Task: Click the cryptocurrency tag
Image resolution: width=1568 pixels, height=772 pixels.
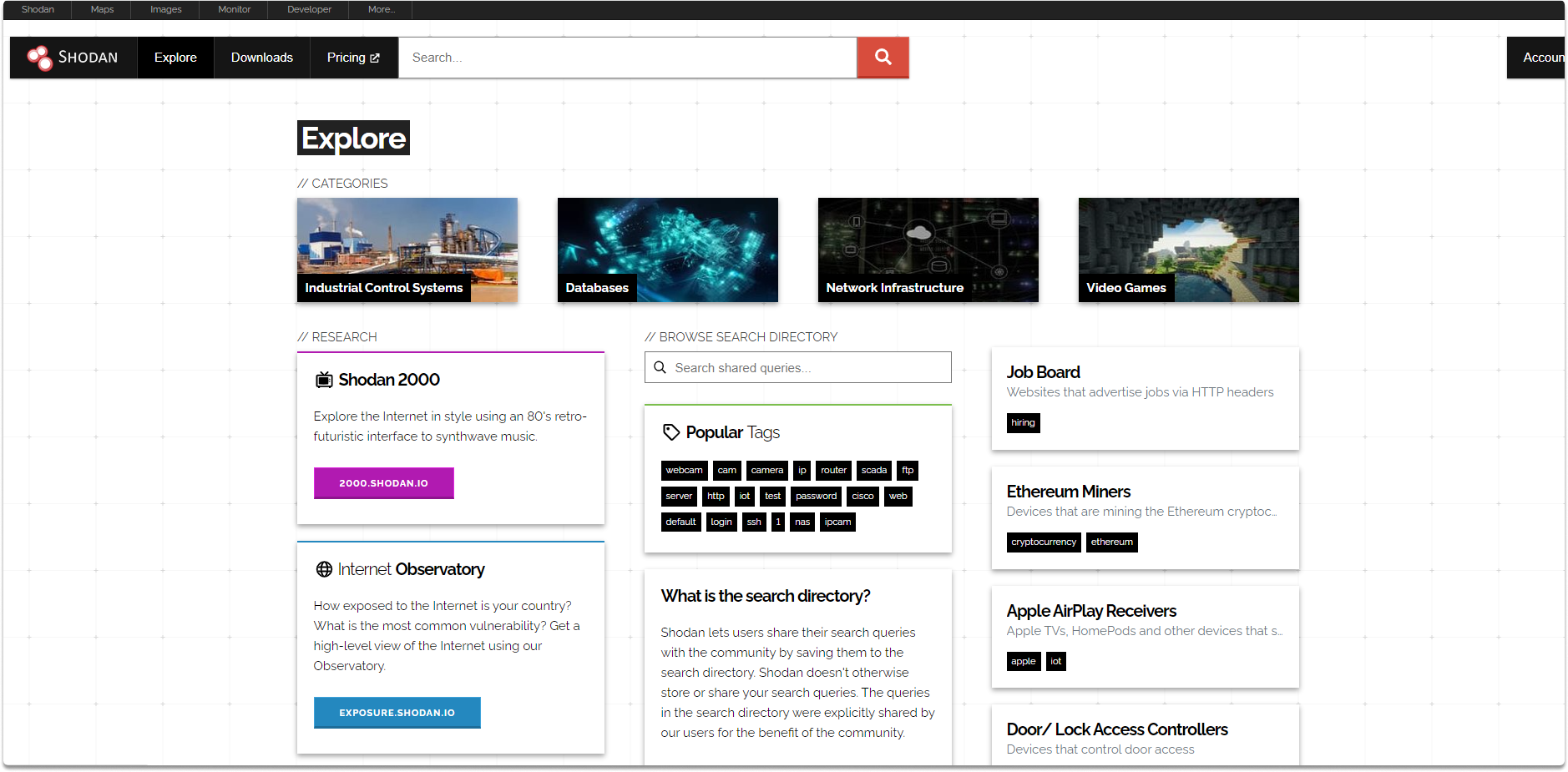Action: point(1044,542)
